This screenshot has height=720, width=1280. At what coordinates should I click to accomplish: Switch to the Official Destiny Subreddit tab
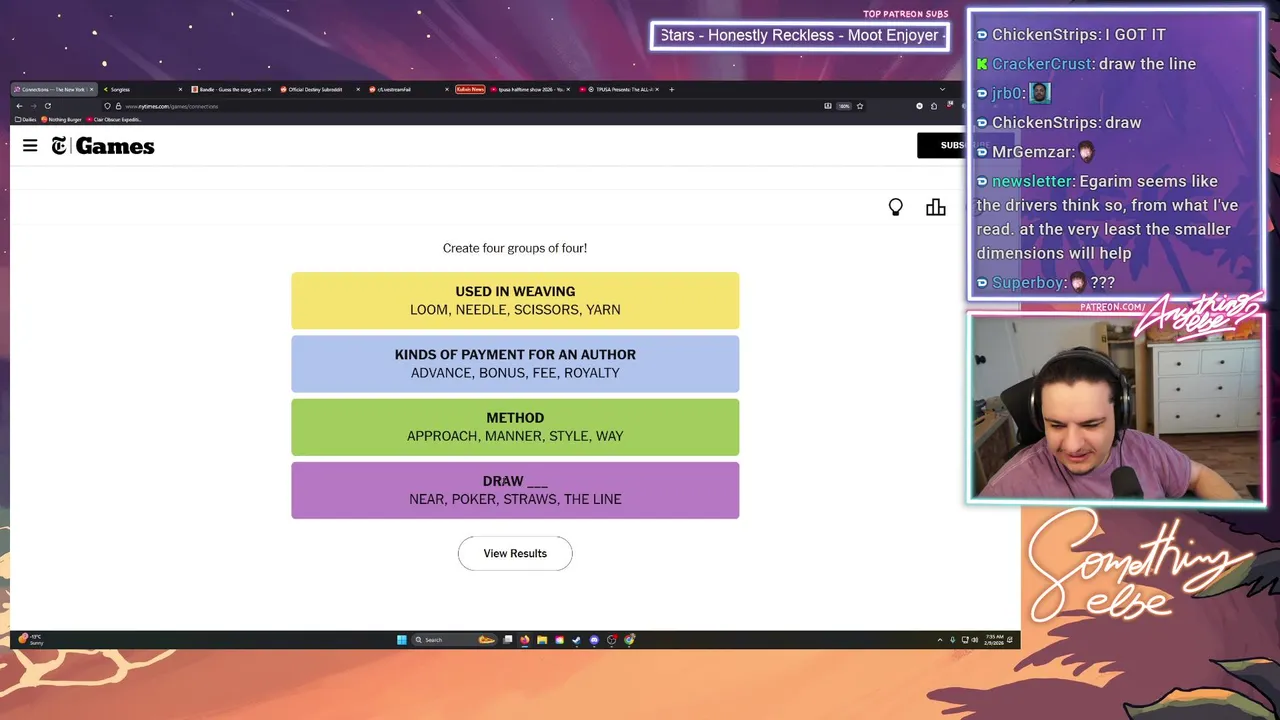click(319, 89)
